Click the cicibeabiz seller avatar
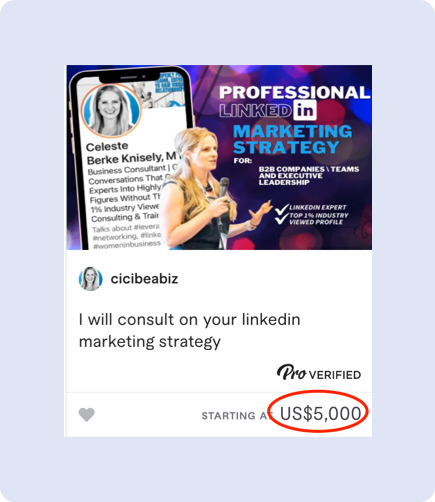The image size is (435, 502). 90,279
